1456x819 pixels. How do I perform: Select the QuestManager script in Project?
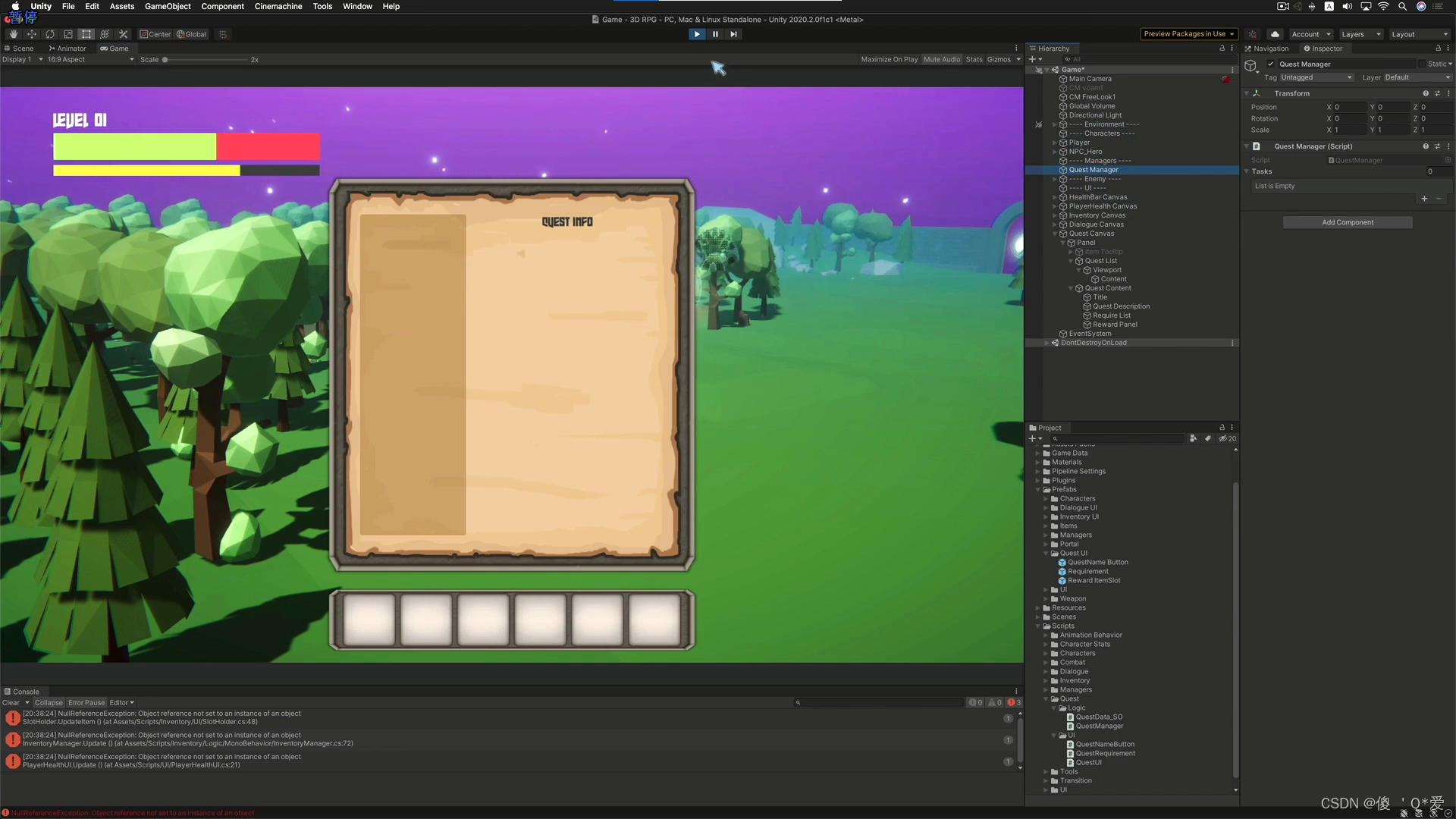[1099, 726]
